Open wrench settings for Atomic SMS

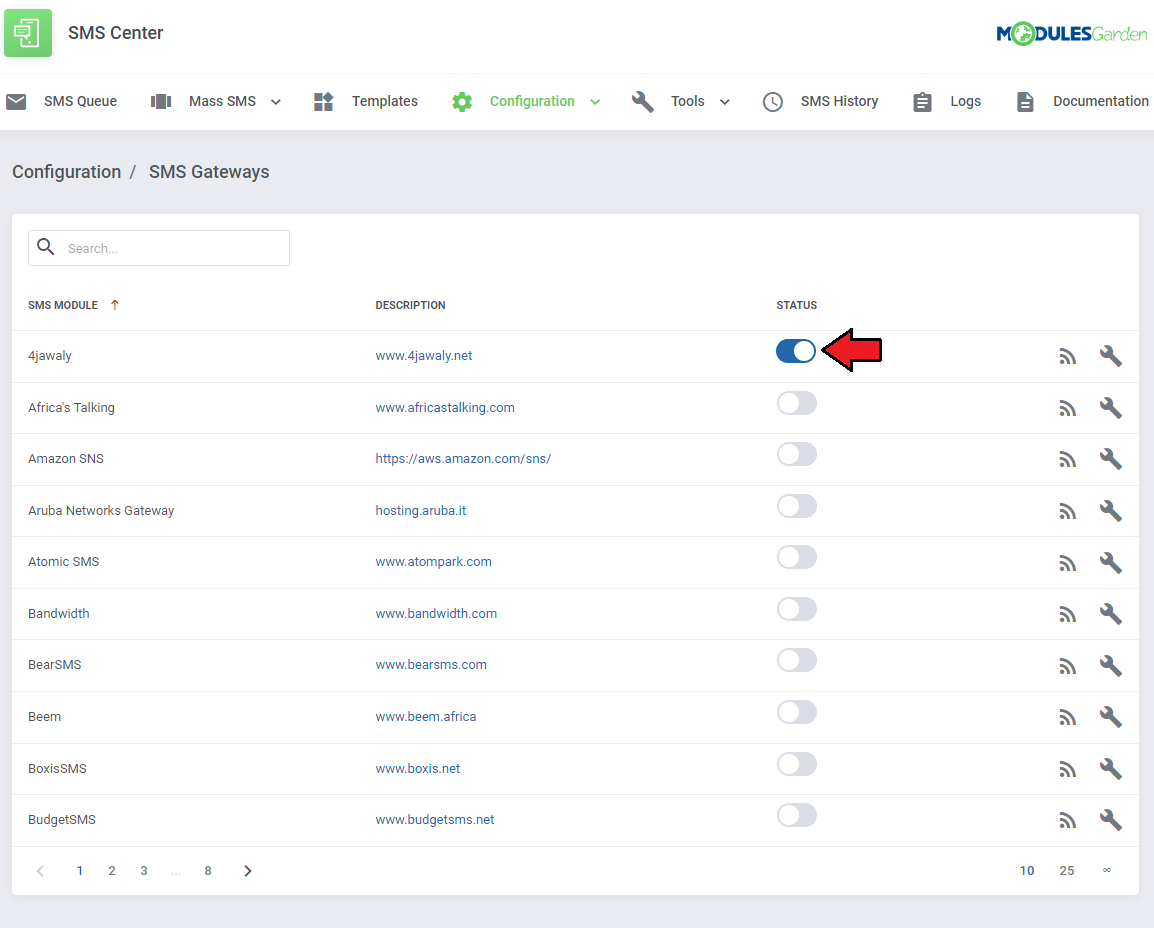(1111, 563)
